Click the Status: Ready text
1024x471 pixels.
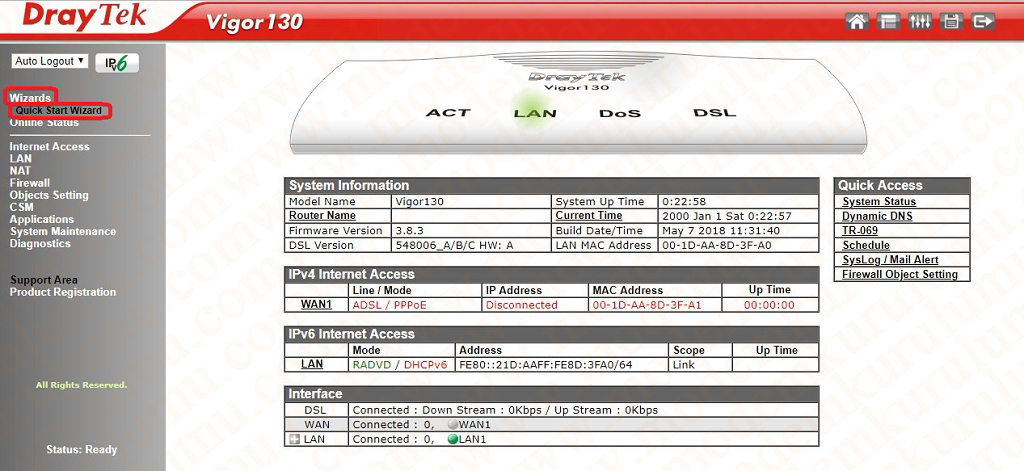point(82,449)
